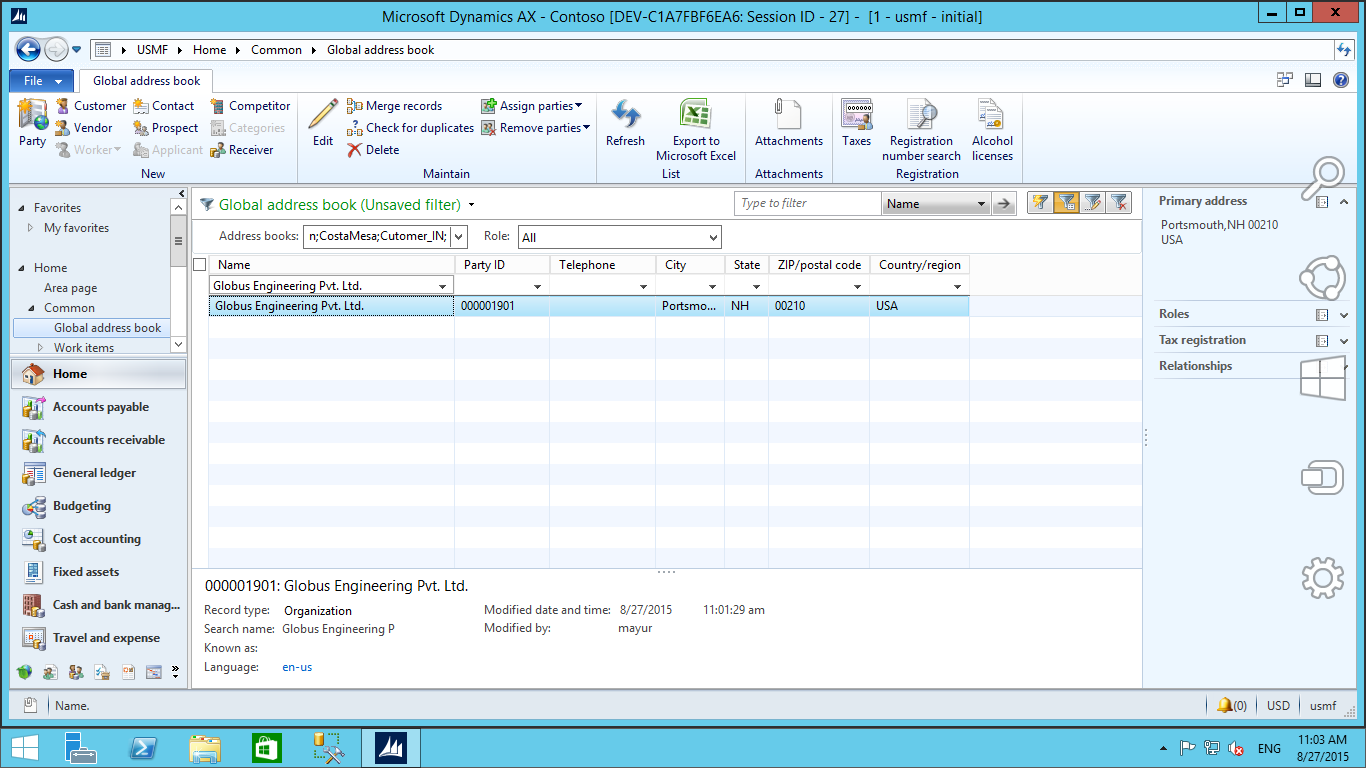Add a new Receiver party
Viewport: 1366px width, 768px height.
click(241, 150)
